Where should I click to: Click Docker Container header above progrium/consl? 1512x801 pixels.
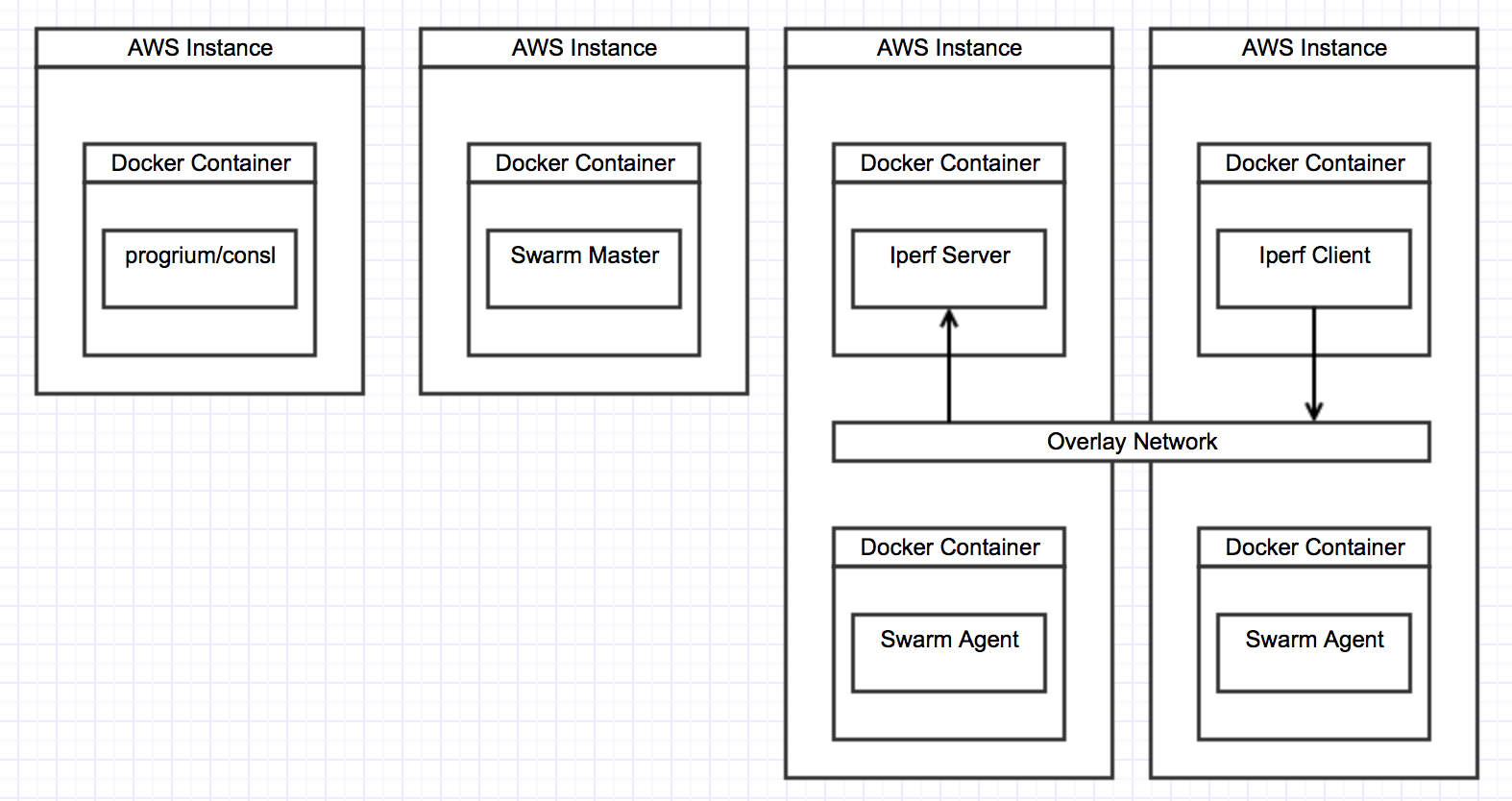(x=200, y=163)
